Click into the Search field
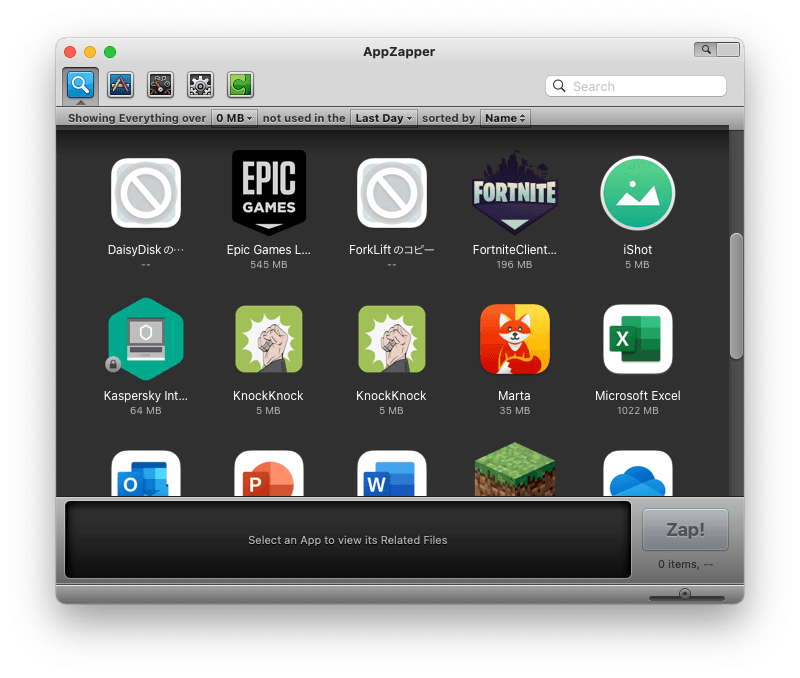The width and height of the screenshot is (800, 678). pos(636,86)
